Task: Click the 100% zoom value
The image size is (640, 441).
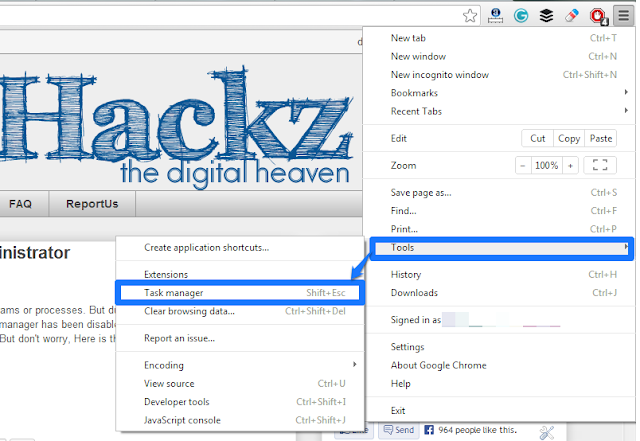Action: pos(547,165)
